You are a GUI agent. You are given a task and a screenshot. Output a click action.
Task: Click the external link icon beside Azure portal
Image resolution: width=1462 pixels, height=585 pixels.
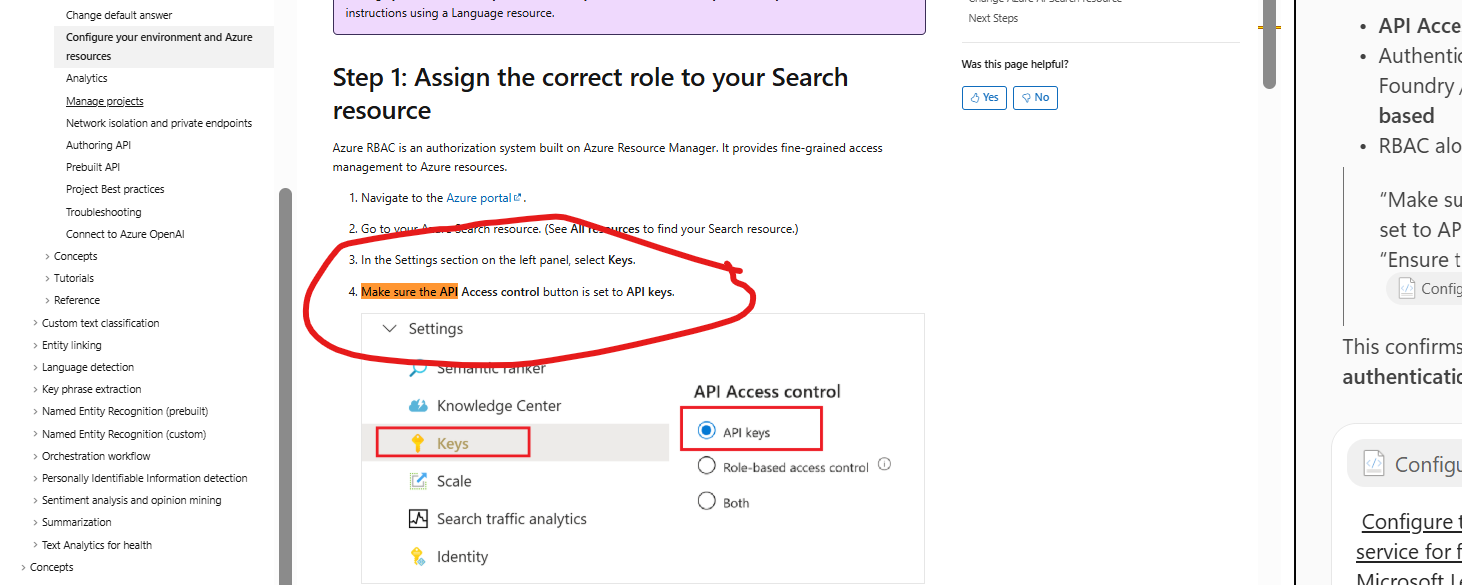[517, 198]
